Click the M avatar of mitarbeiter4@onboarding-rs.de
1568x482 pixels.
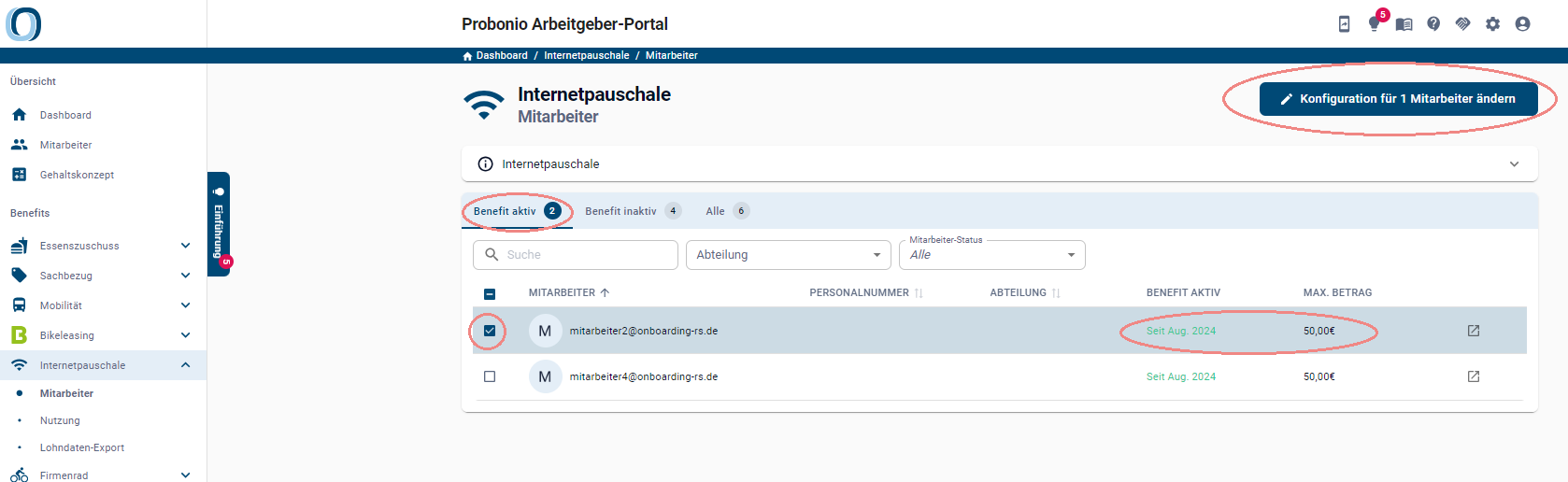545,376
